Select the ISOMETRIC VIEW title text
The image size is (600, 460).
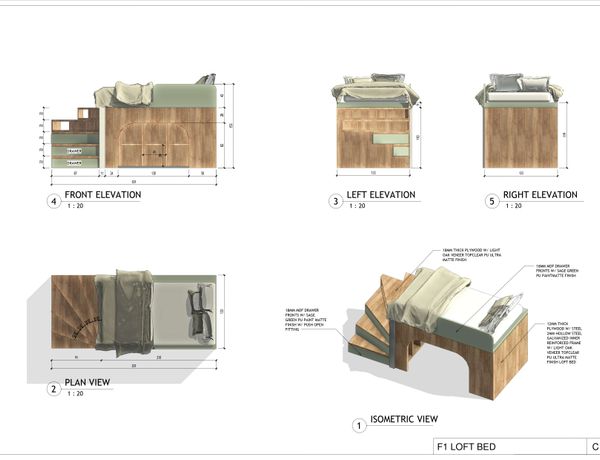point(404,419)
